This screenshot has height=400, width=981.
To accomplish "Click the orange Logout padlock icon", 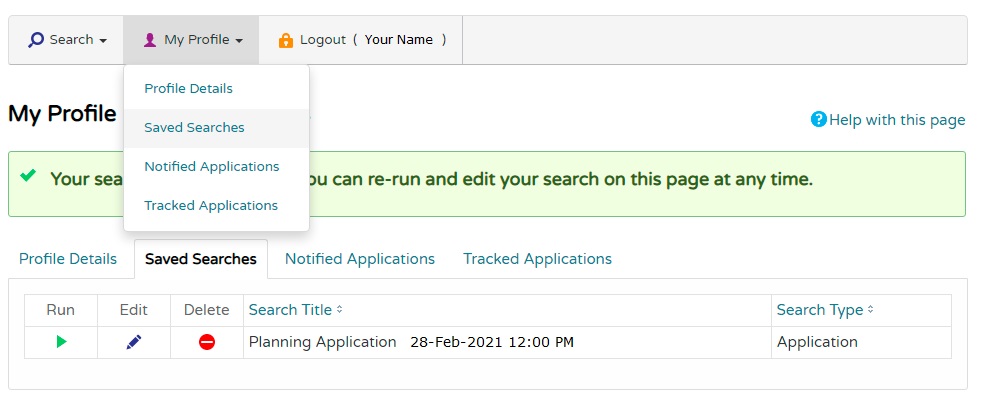I will [286, 40].
